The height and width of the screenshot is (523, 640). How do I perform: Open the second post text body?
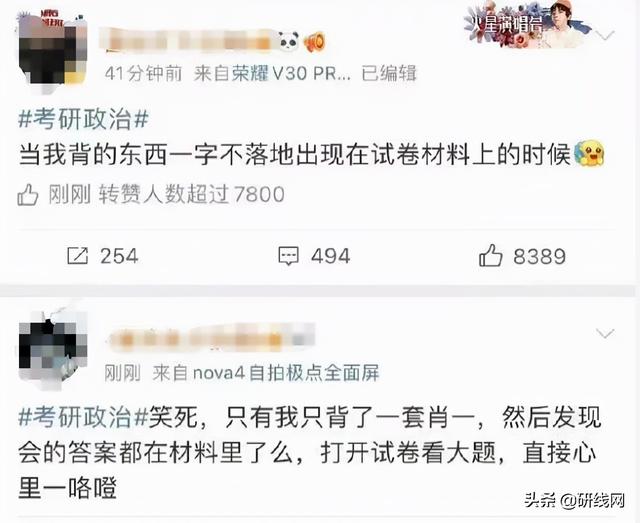[310, 453]
